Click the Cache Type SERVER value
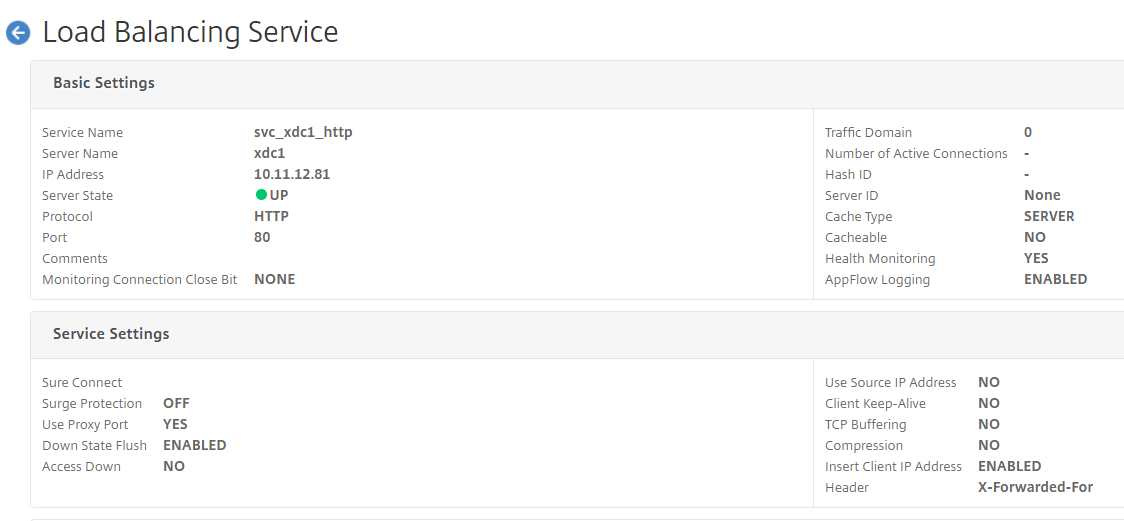The width and height of the screenshot is (1124, 521). (1049, 216)
